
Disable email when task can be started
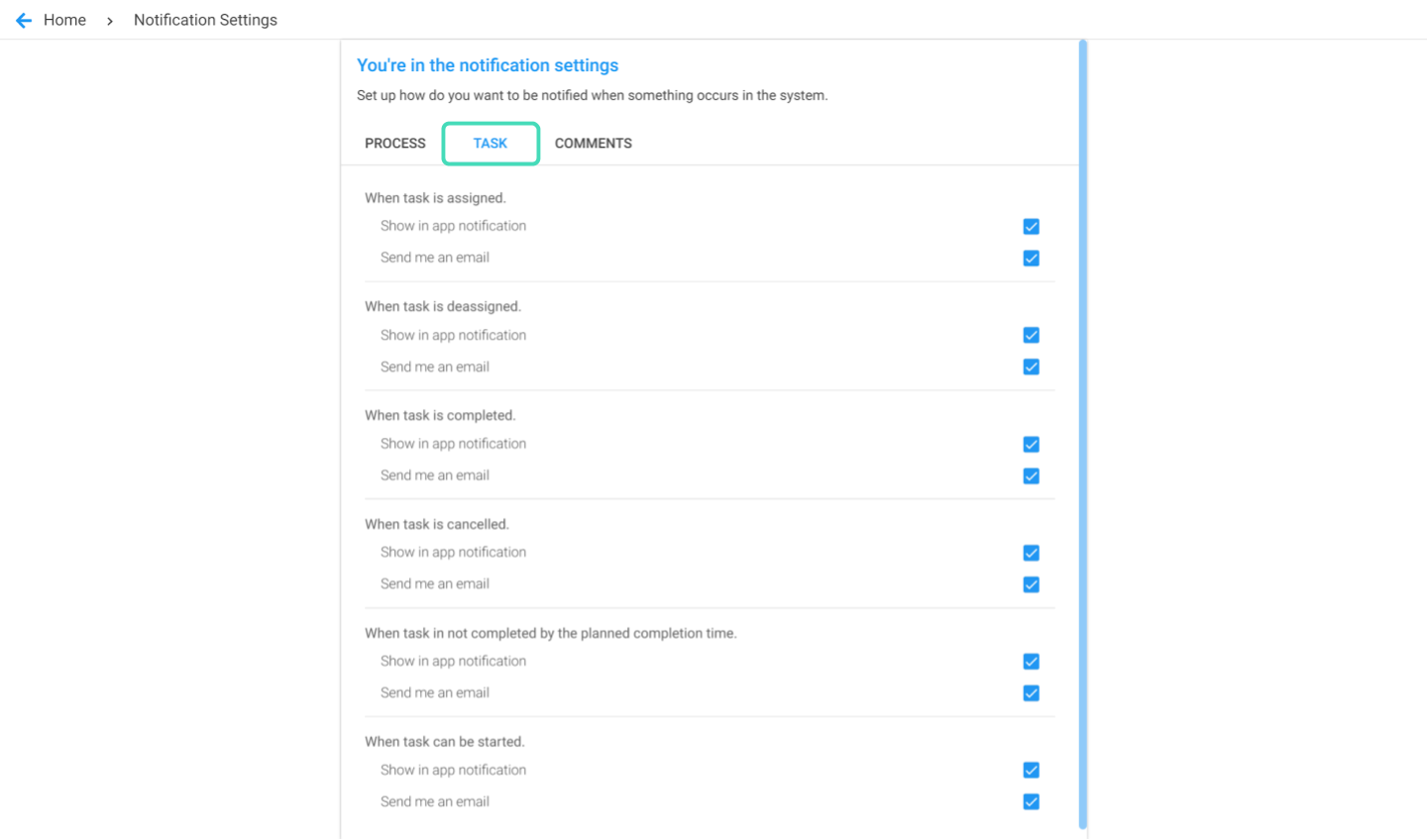click(1032, 802)
